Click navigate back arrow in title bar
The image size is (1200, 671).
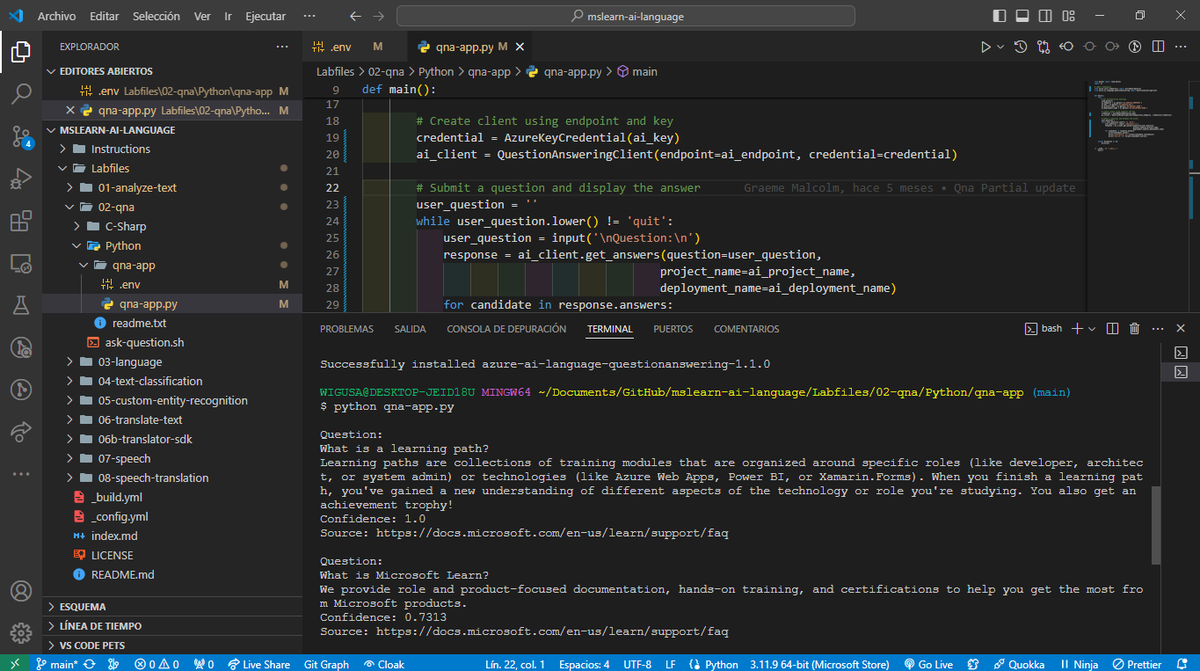(x=356, y=16)
